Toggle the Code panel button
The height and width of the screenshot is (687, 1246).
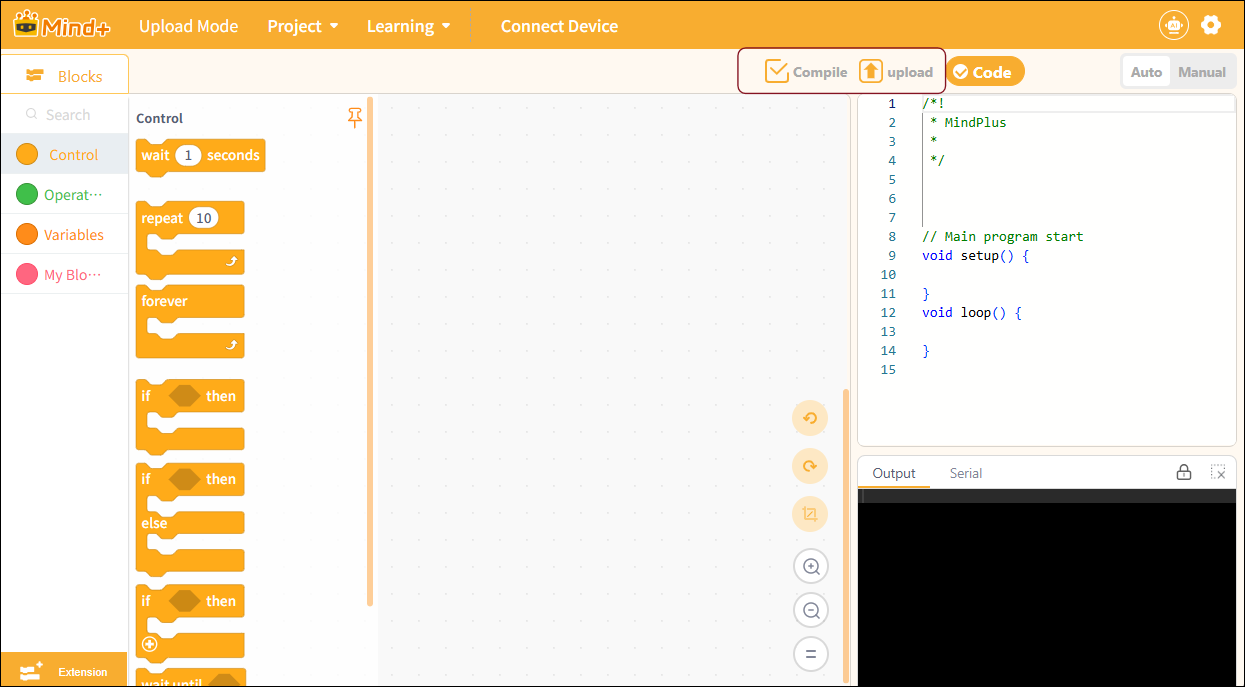985,72
